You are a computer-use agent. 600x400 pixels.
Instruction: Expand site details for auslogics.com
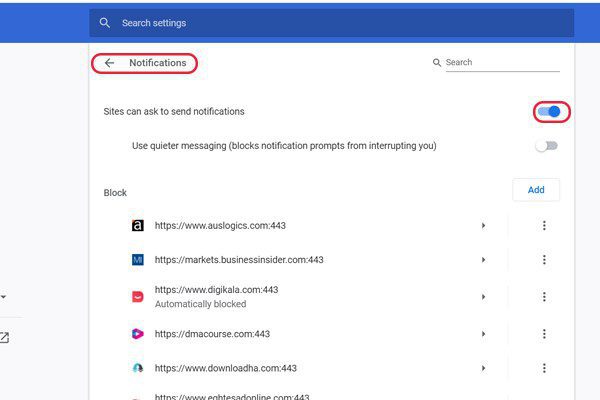[x=484, y=225]
